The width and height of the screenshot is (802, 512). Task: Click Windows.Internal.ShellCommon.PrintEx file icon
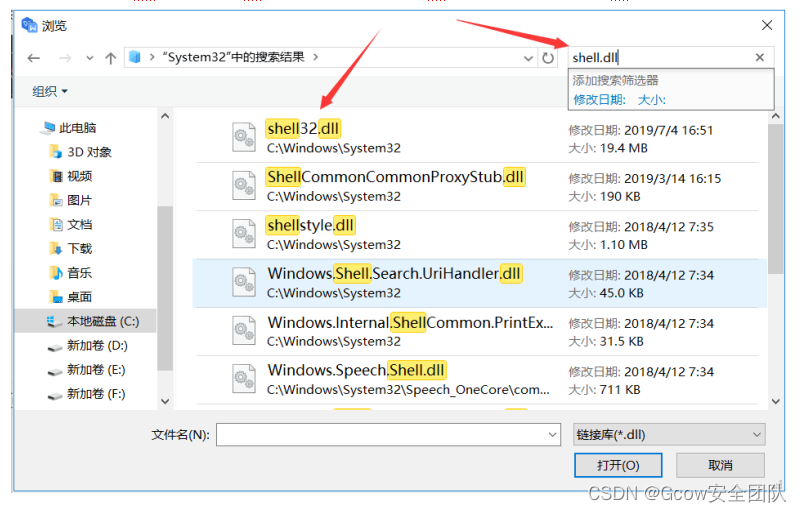pyautogui.click(x=244, y=330)
